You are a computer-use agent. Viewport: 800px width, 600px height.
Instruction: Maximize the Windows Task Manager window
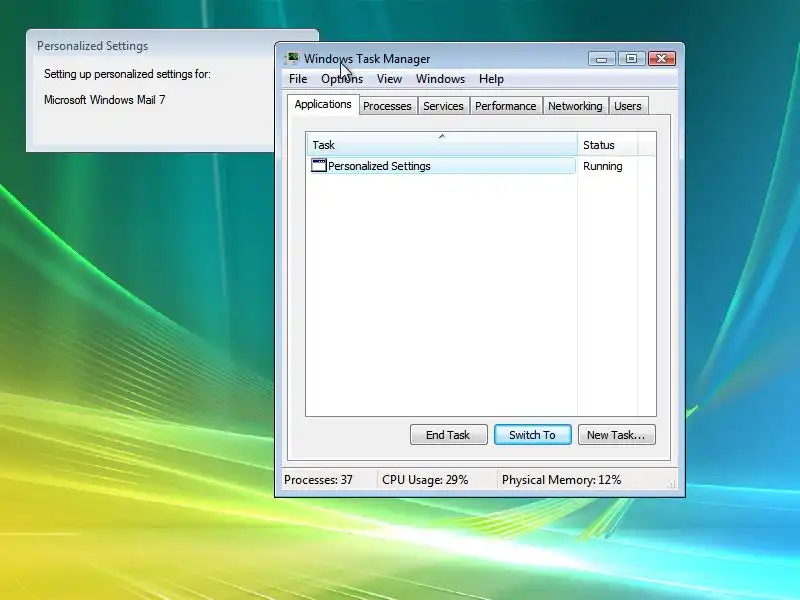tap(632, 59)
